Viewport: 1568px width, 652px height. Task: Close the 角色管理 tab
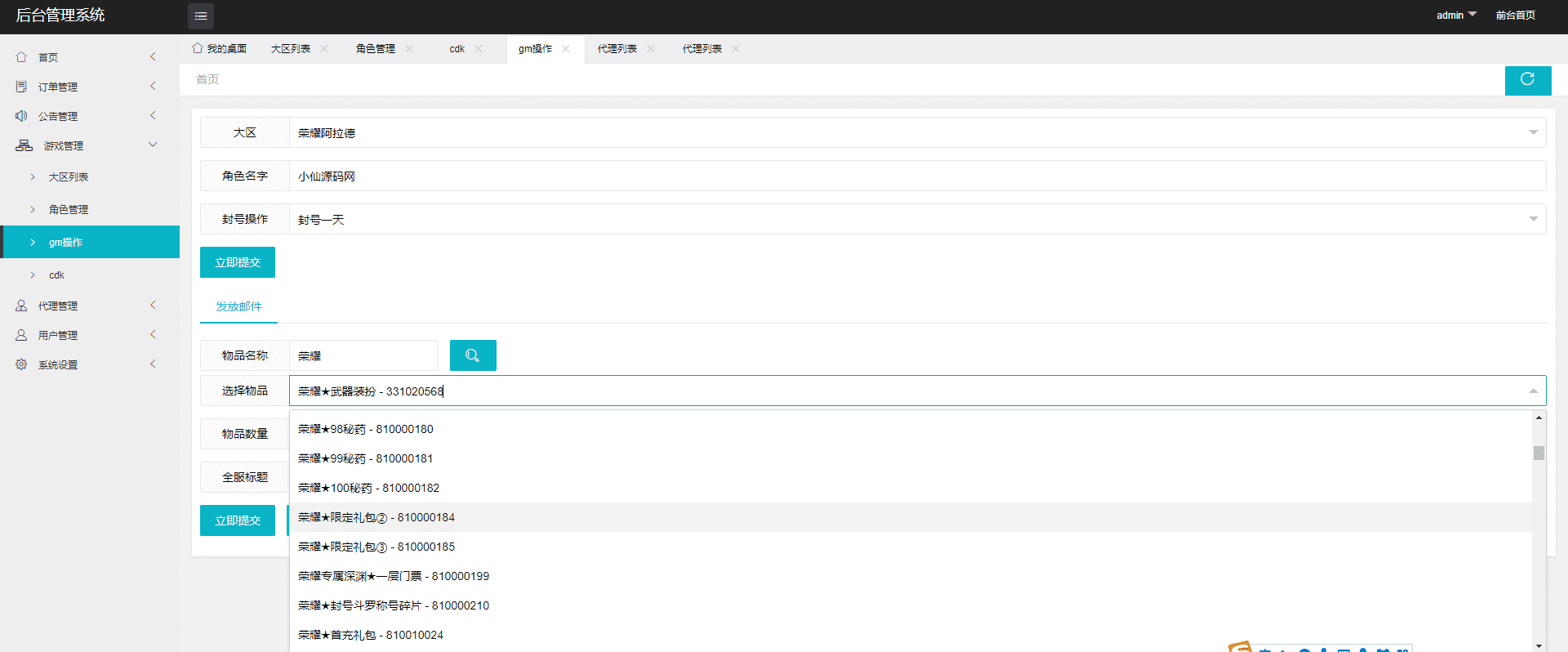(x=409, y=49)
